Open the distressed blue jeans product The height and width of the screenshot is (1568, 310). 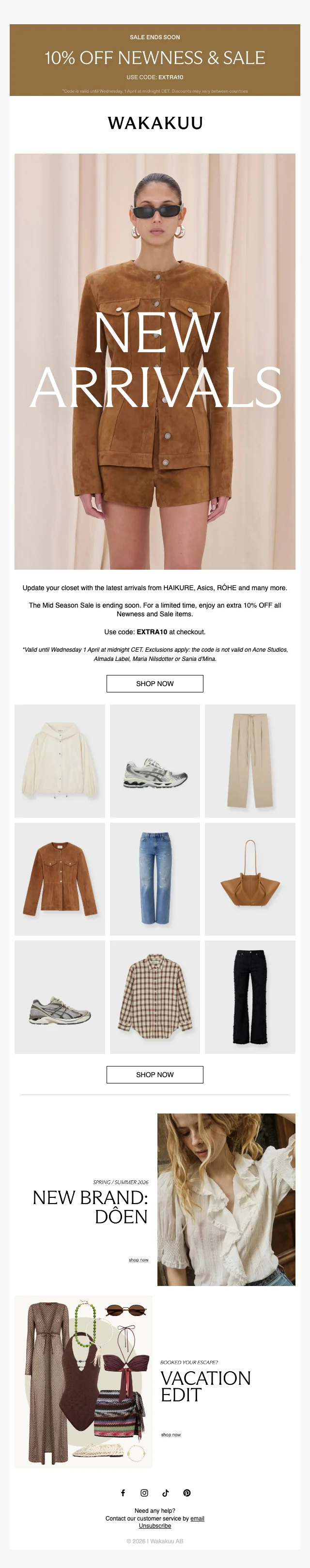point(155,879)
